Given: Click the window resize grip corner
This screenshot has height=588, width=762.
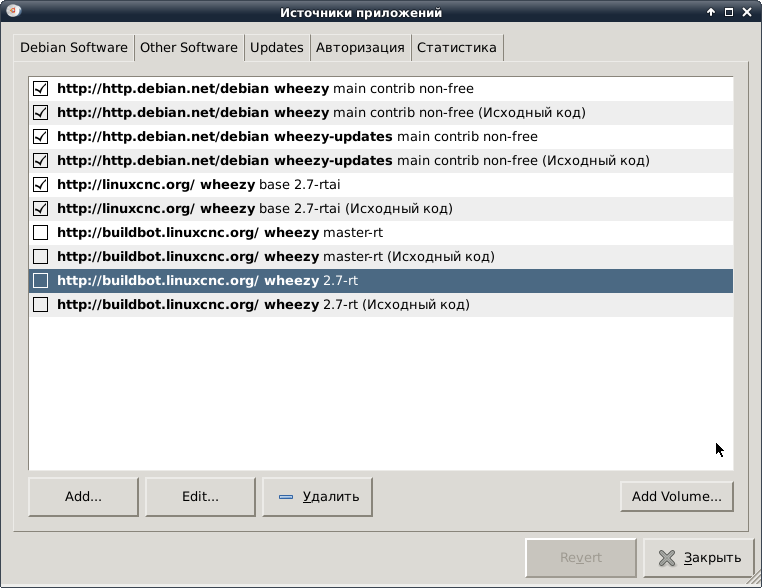Looking at the screenshot, I should click(754, 578).
